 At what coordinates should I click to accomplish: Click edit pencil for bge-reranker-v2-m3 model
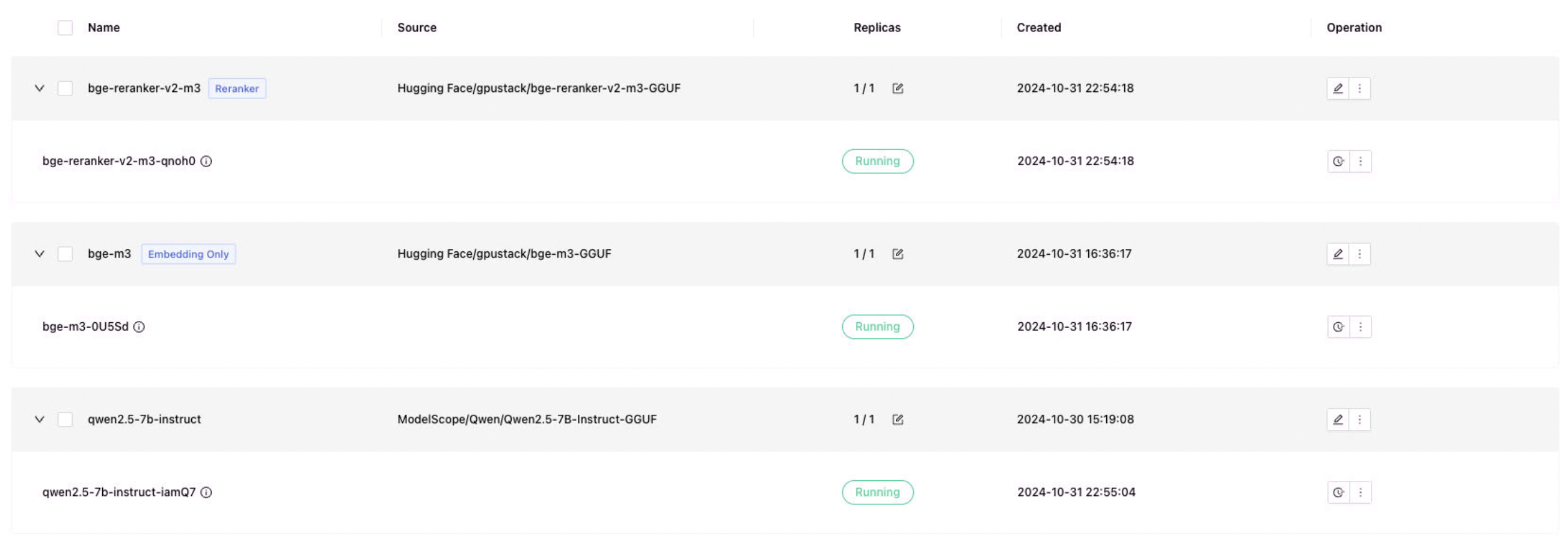coord(1337,88)
